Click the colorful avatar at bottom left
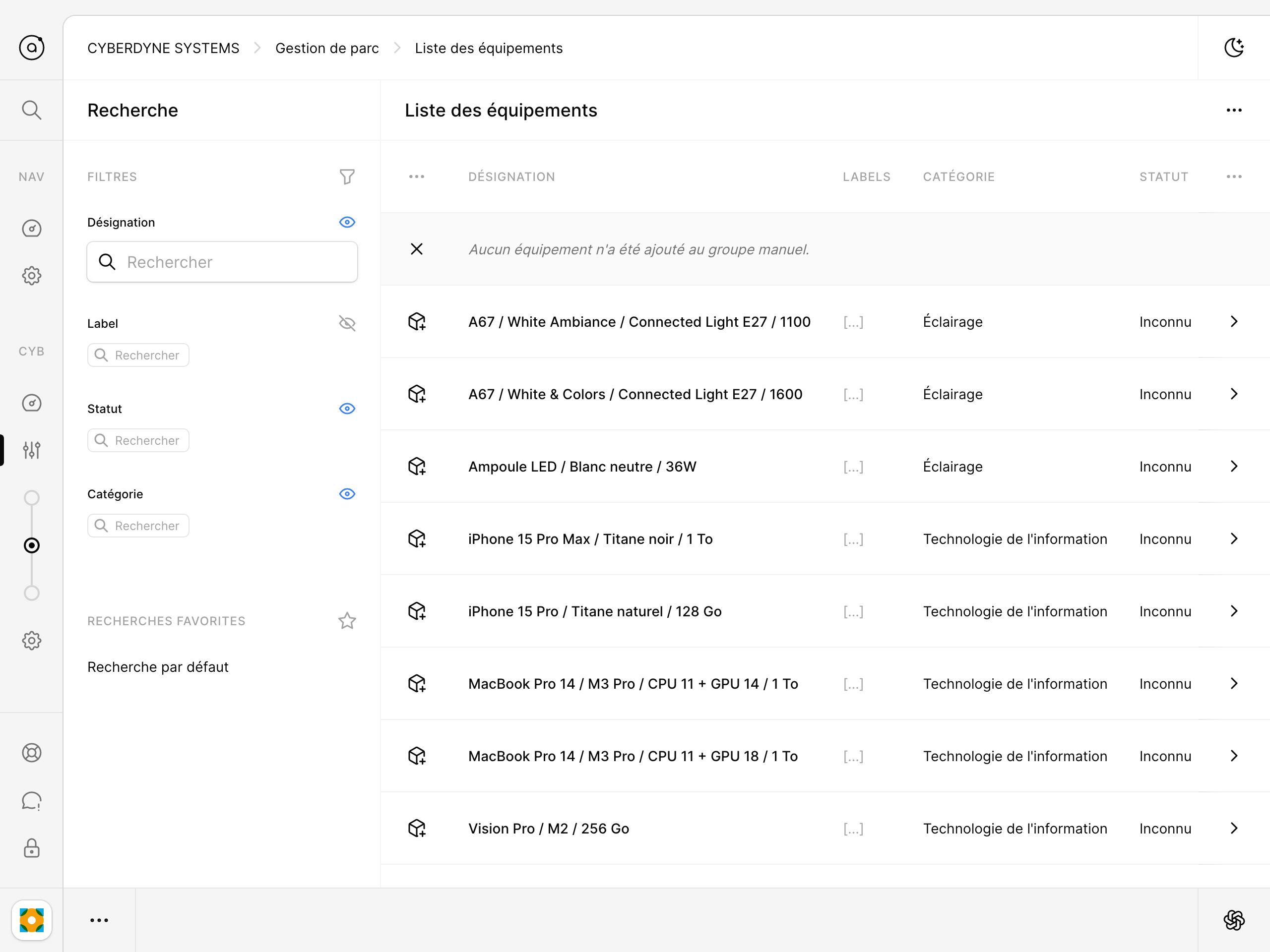The width and height of the screenshot is (1270, 952). [32, 920]
